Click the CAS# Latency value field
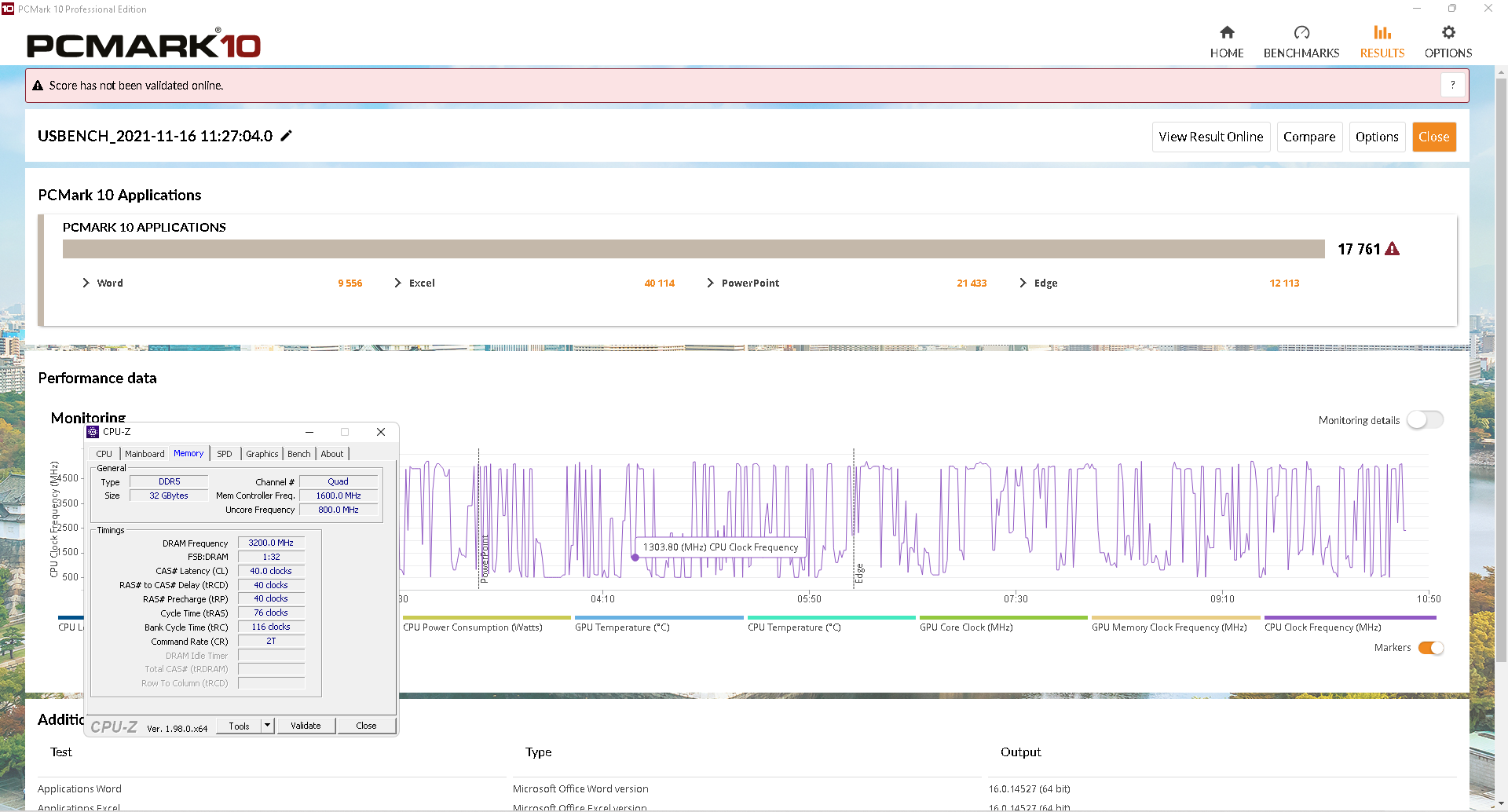Image resolution: width=1508 pixels, height=812 pixels. [x=271, y=571]
